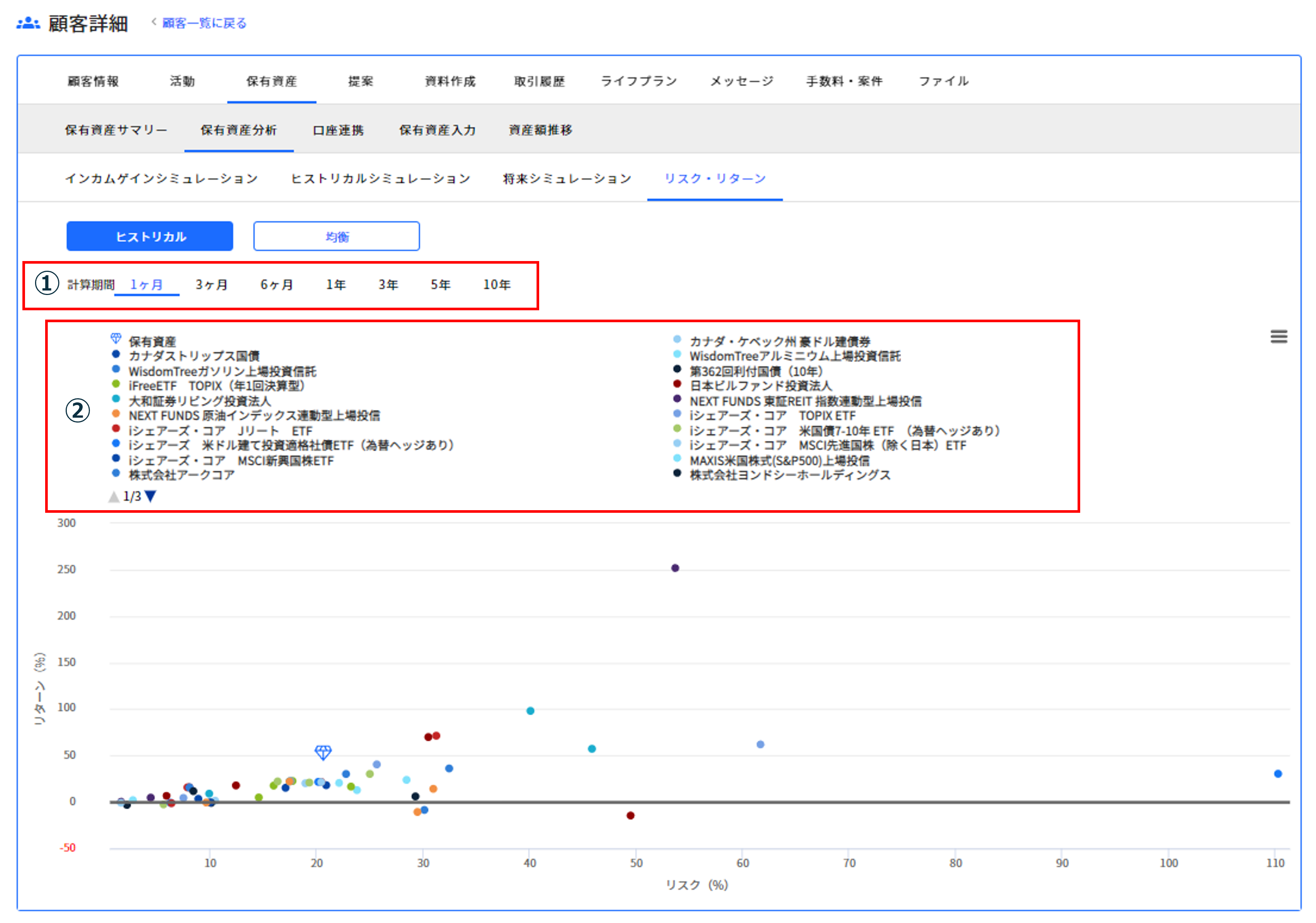Open the 将来シミュレーション tab
Viewport: 1316px width, 923px height.
click(x=566, y=179)
